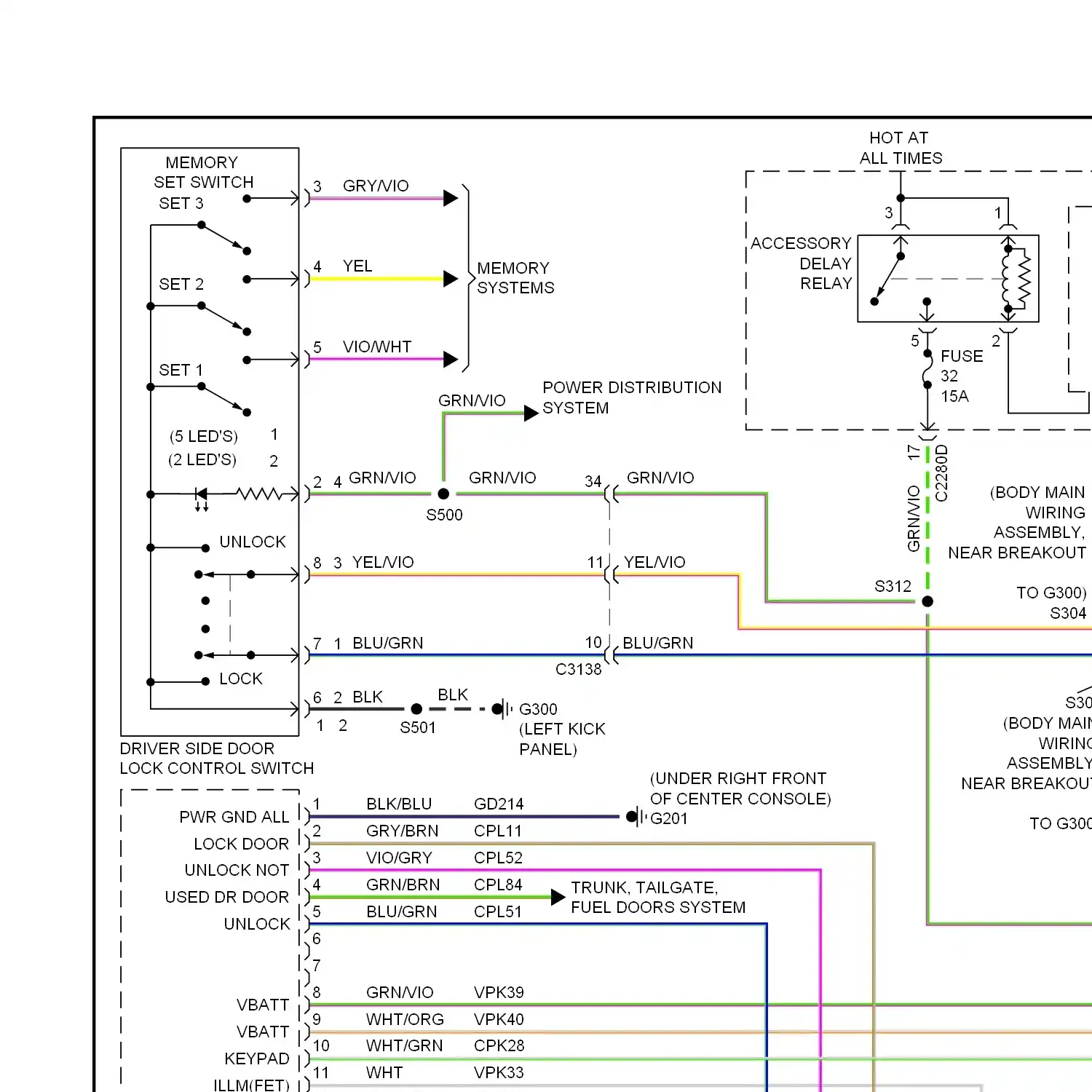The width and height of the screenshot is (1092, 1092).
Task: Click the CPK28 circuit code
Action: click(499, 1045)
